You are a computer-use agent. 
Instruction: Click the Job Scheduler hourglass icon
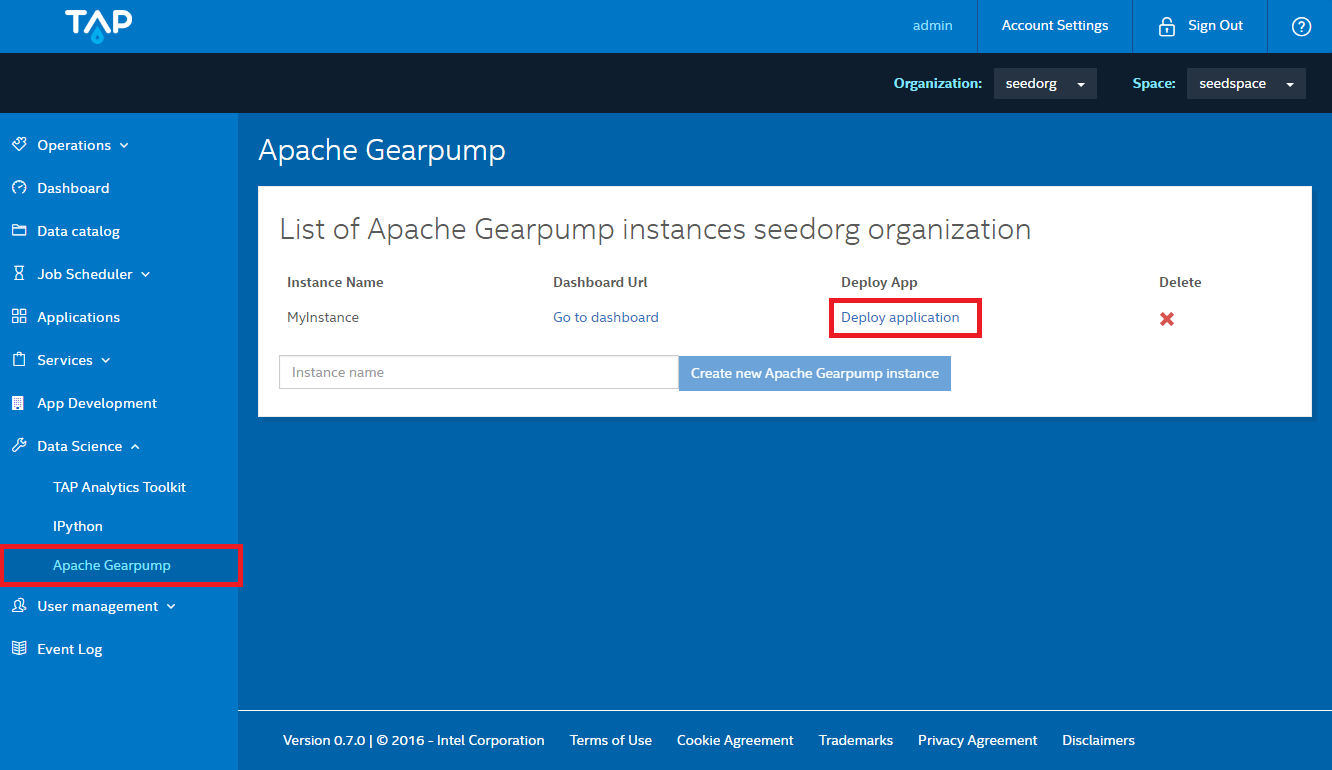tap(19, 274)
